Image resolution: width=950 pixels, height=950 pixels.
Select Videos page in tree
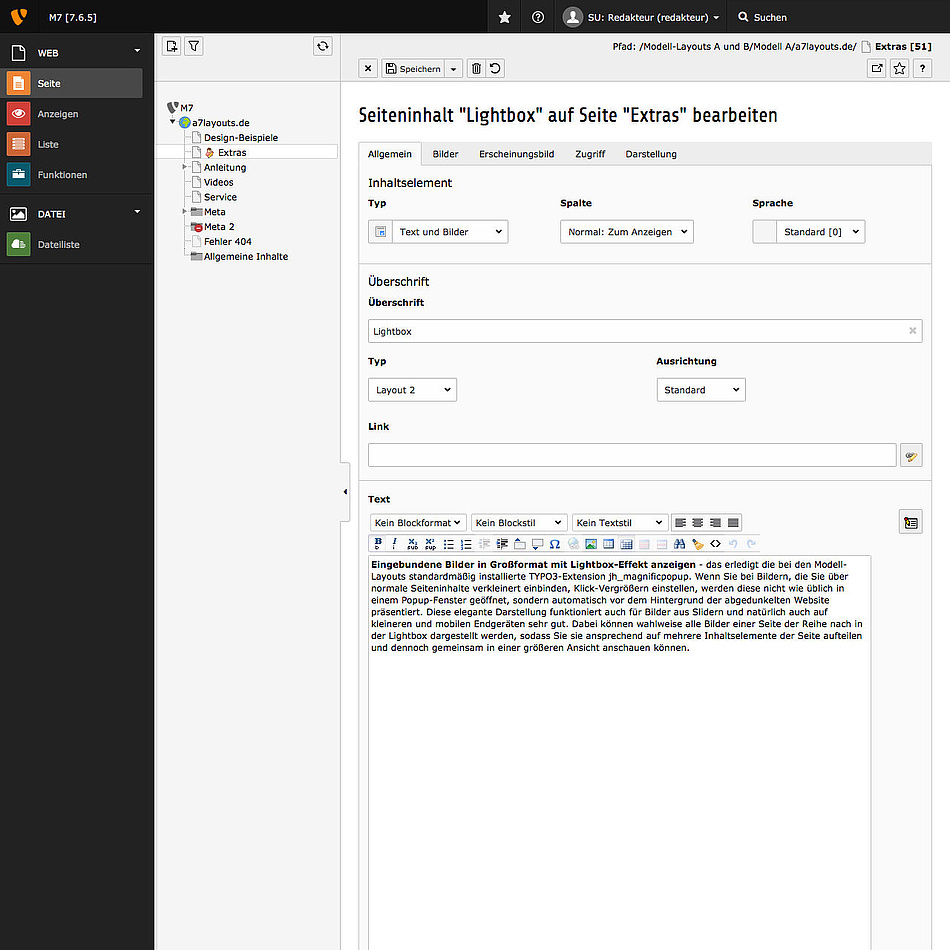218,182
